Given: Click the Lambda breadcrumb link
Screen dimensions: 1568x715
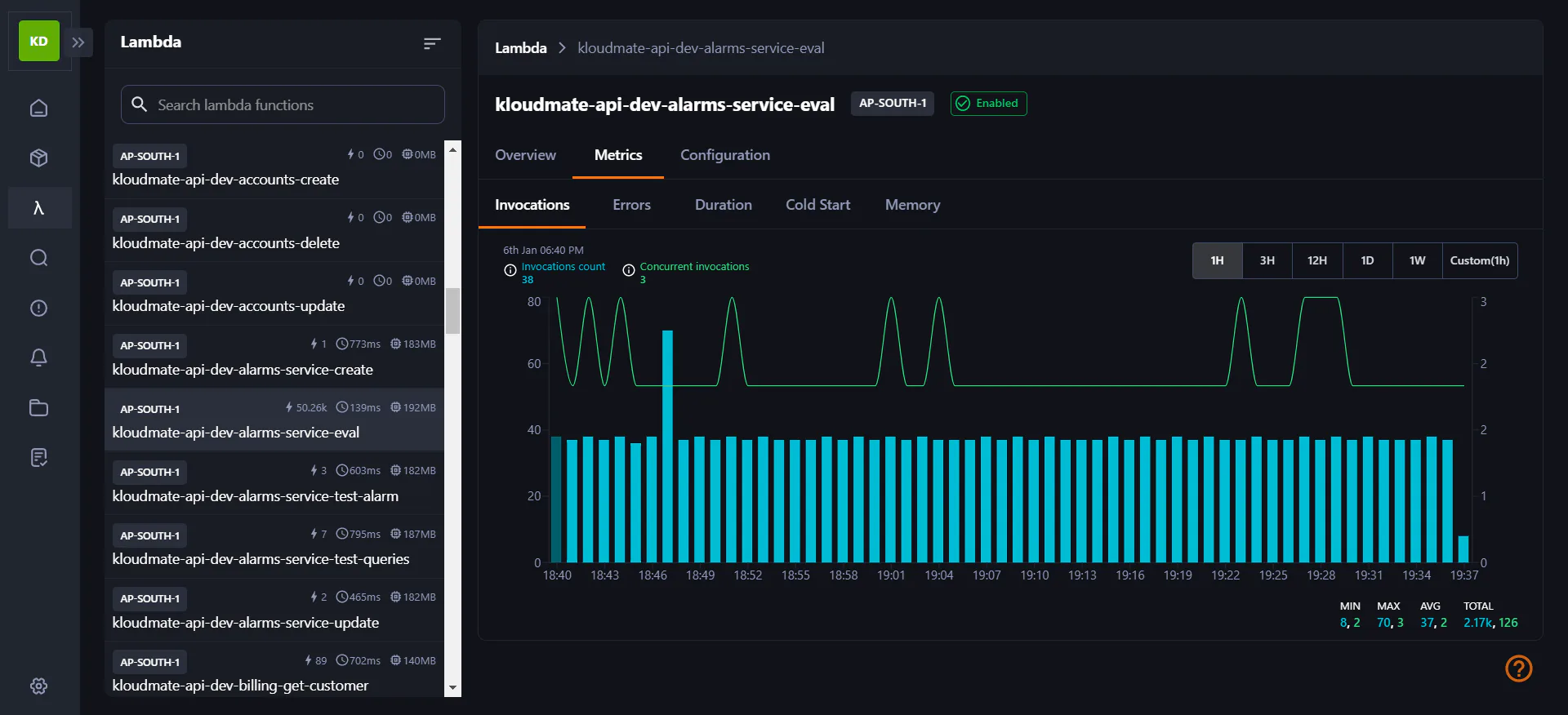Looking at the screenshot, I should coord(520,48).
